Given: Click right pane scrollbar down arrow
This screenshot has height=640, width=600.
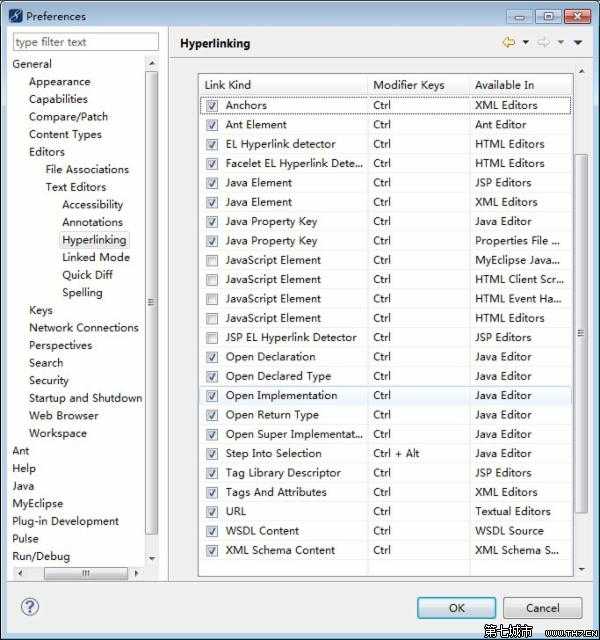Looking at the screenshot, I should pyautogui.click(x=582, y=569).
